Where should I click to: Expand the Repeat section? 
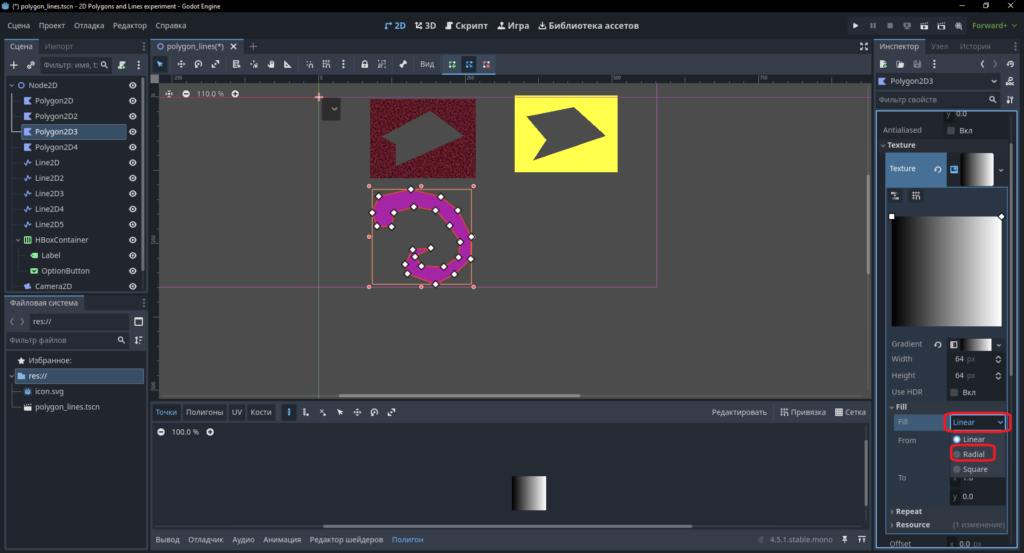pyautogui.click(x=908, y=511)
